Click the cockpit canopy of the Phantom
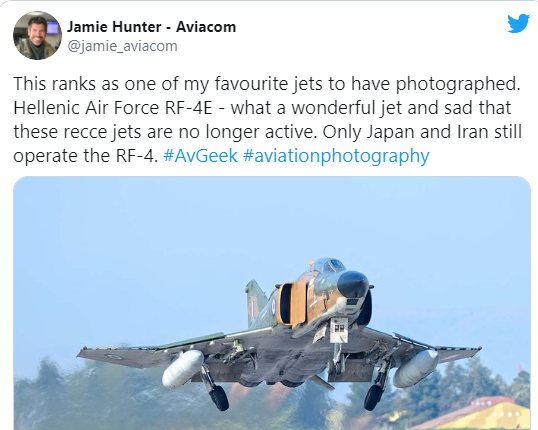Screen dimensions: 538x430 (328, 266)
